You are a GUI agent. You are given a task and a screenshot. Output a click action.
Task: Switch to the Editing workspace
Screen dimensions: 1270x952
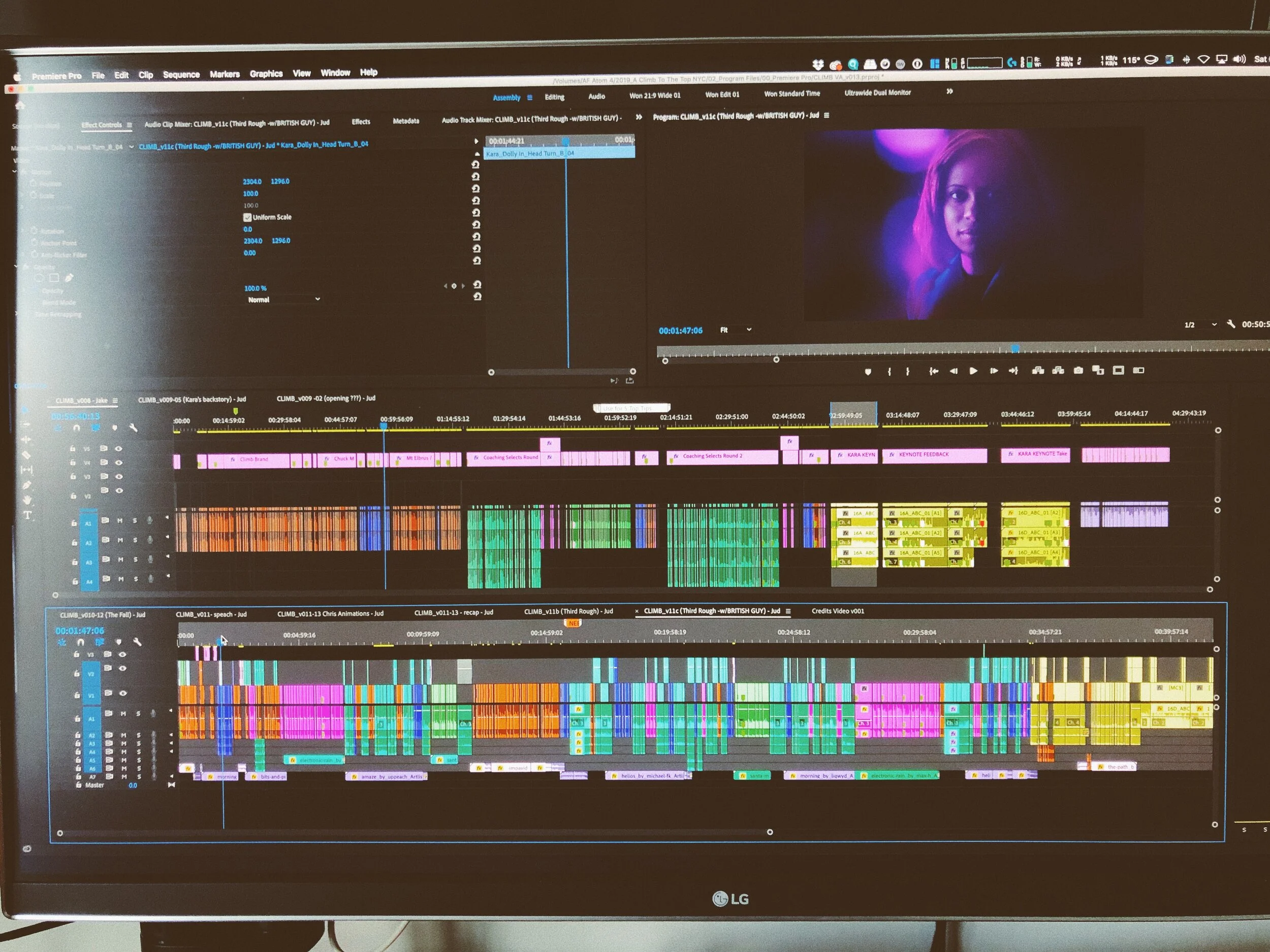(x=554, y=97)
